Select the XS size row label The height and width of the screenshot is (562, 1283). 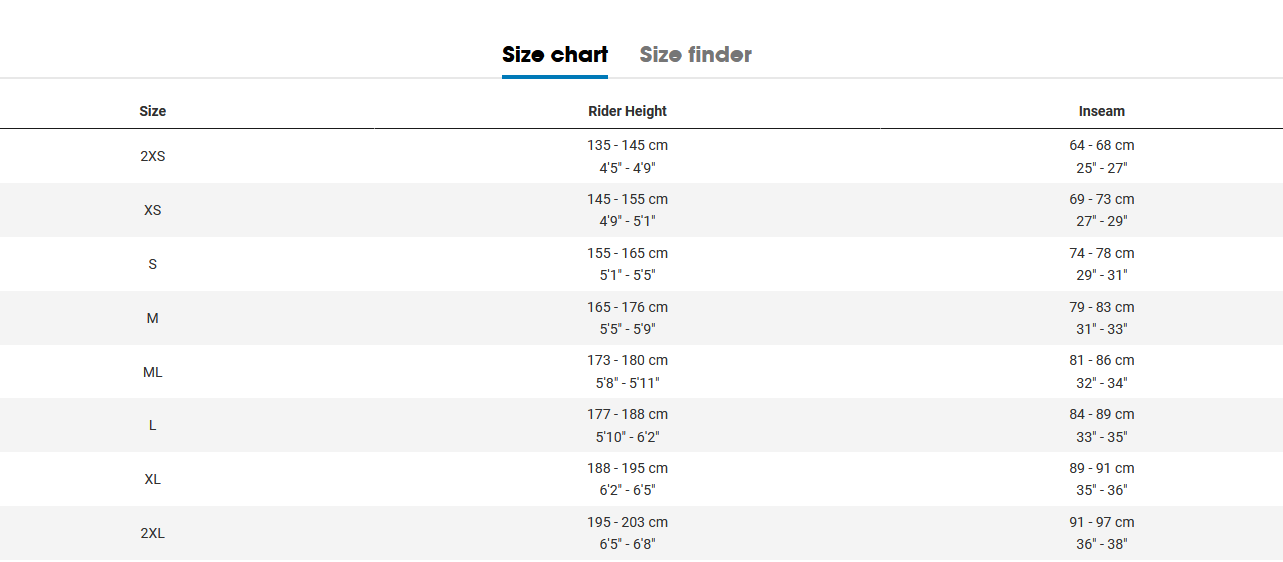point(153,210)
